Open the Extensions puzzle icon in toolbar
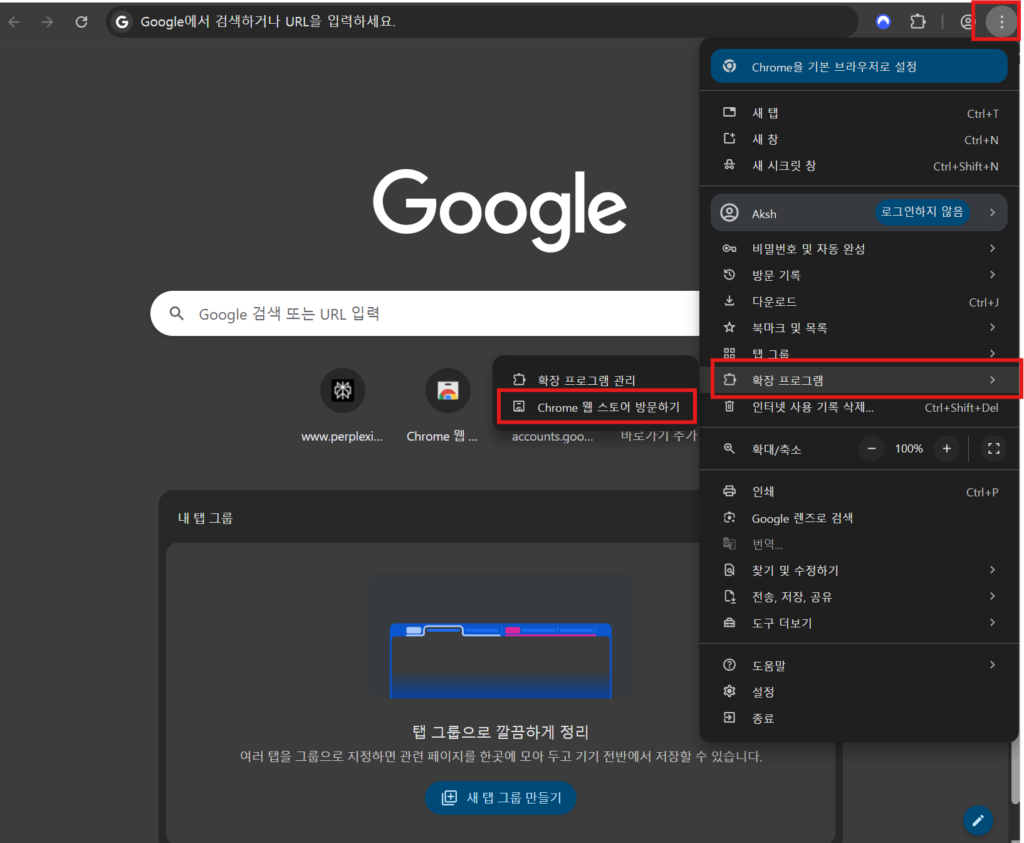 click(x=917, y=21)
